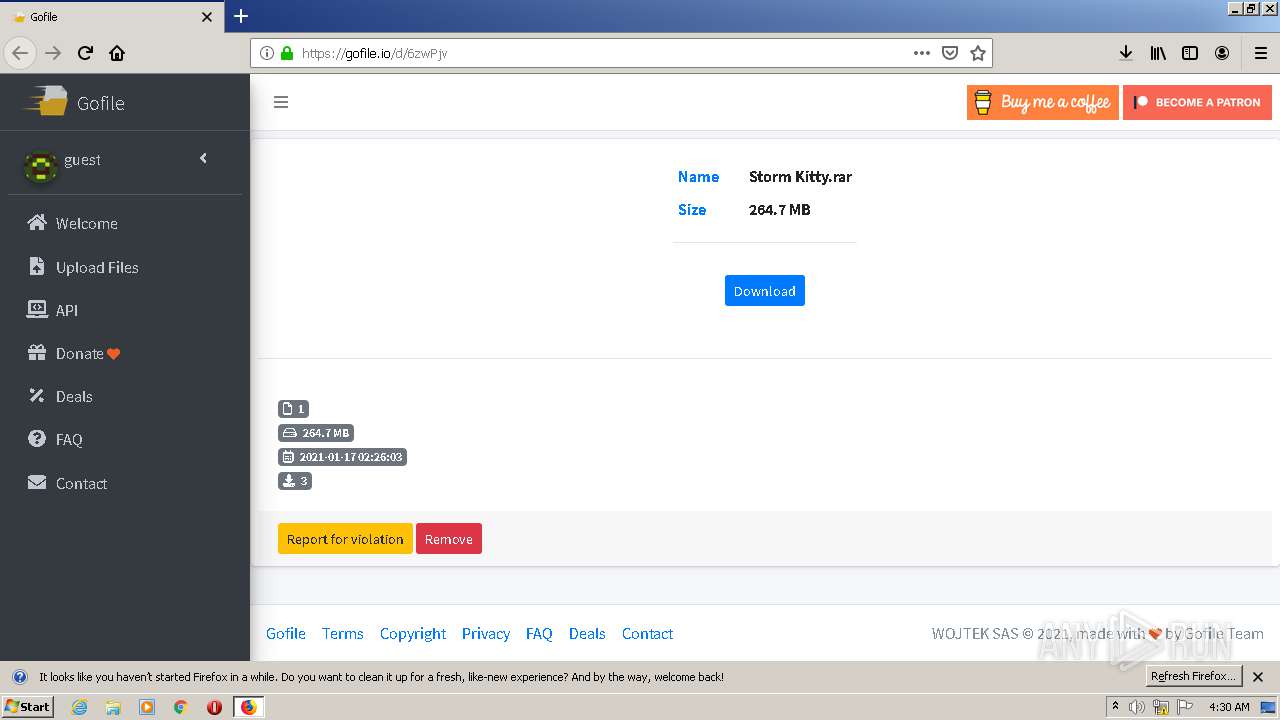Open the Copyright footer link

413,634
